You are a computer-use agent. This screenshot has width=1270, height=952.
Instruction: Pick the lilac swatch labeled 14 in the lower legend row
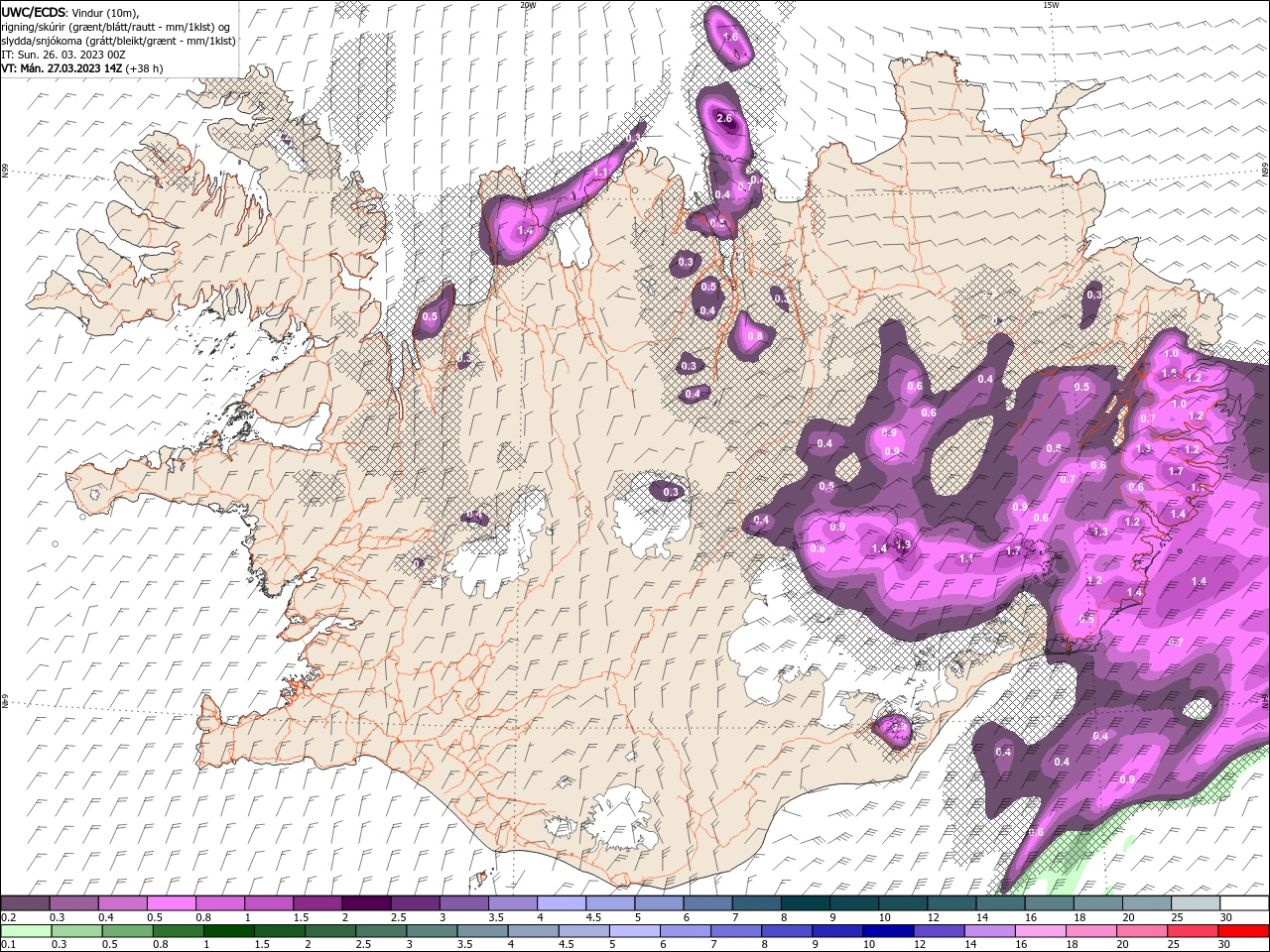click(990, 930)
